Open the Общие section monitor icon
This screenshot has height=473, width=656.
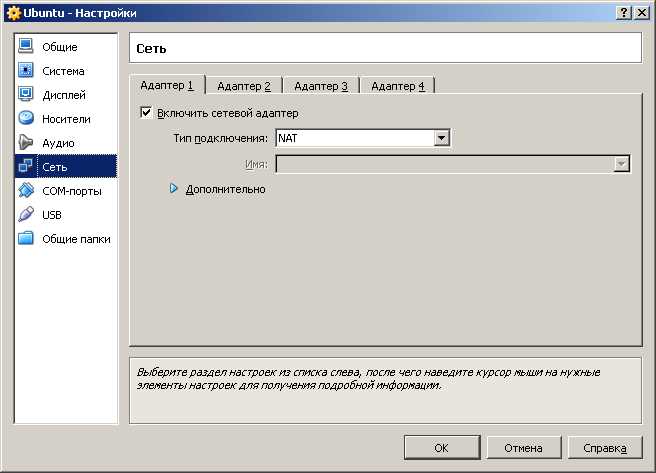26,46
